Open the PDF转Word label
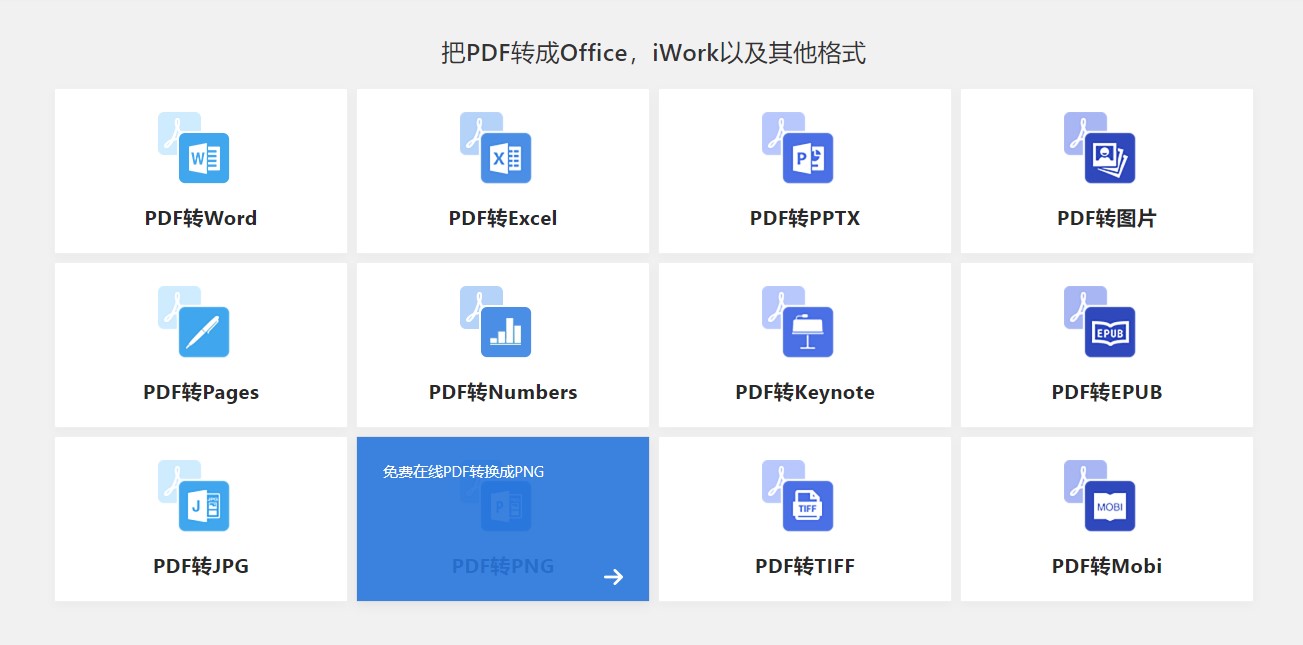Viewport: 1303px width, 645px height. click(201, 218)
